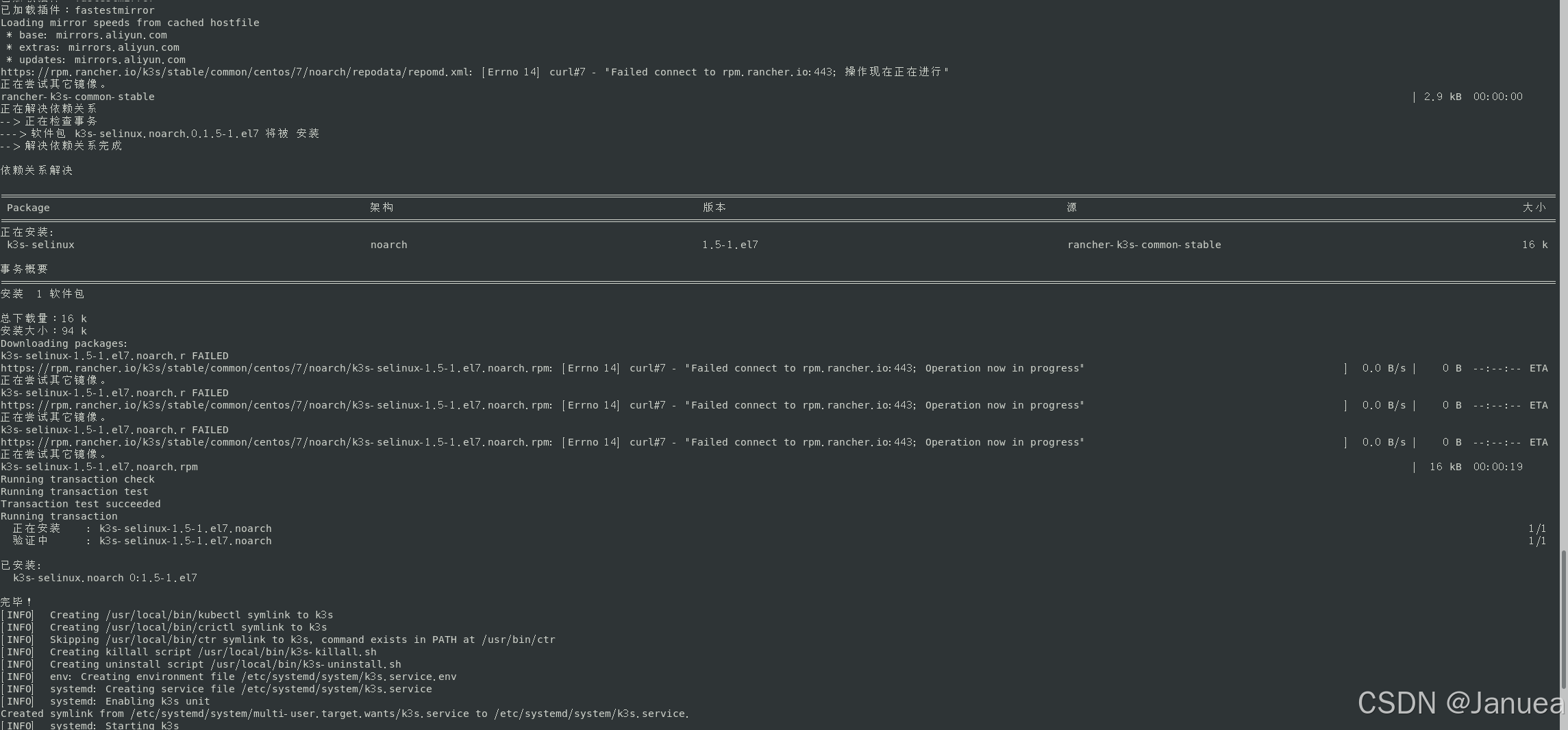Click the '安装 1 软件包' line
Image resolution: width=1568 pixels, height=730 pixels.
click(x=42, y=294)
